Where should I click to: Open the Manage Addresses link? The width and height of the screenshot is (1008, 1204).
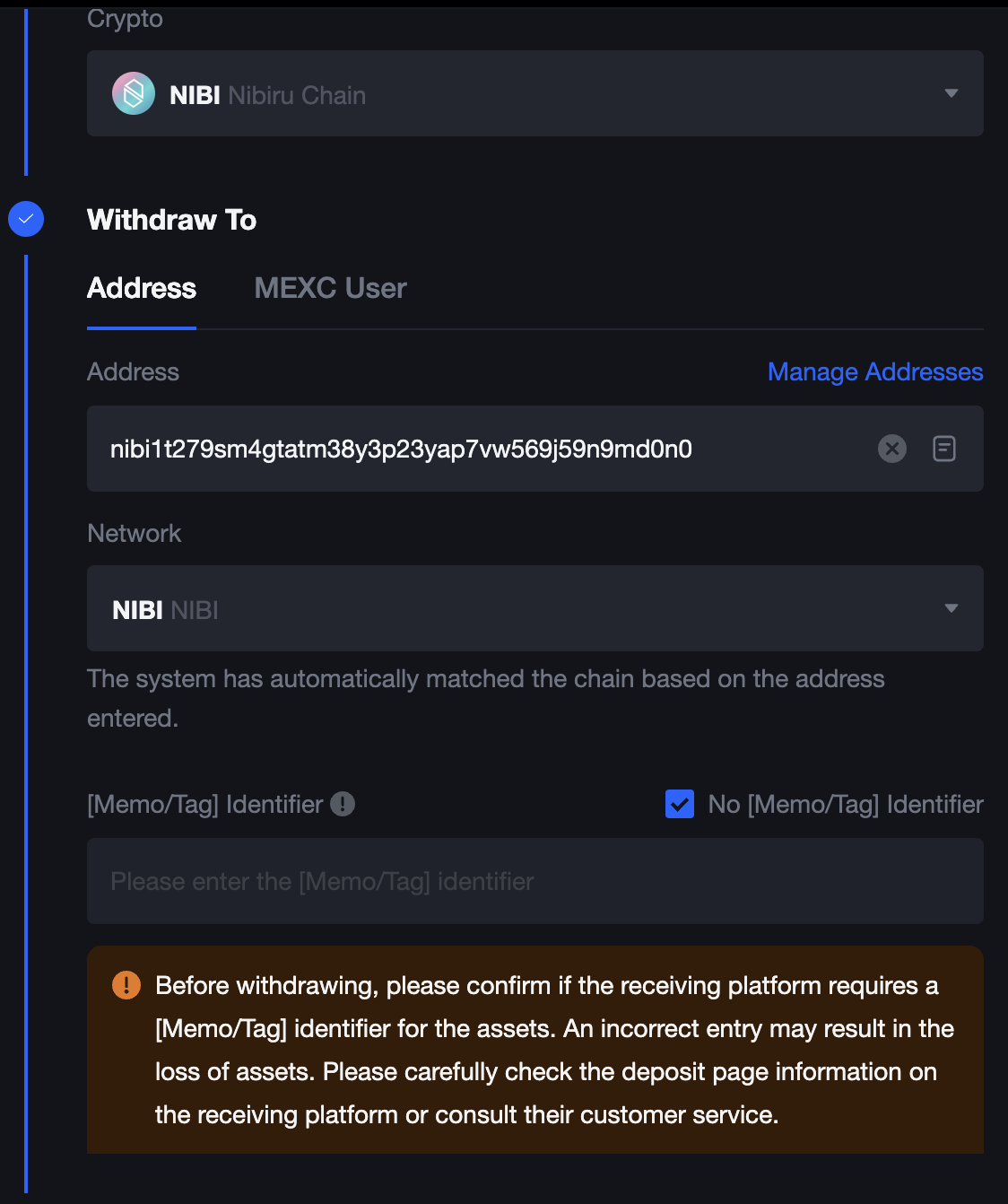875,371
